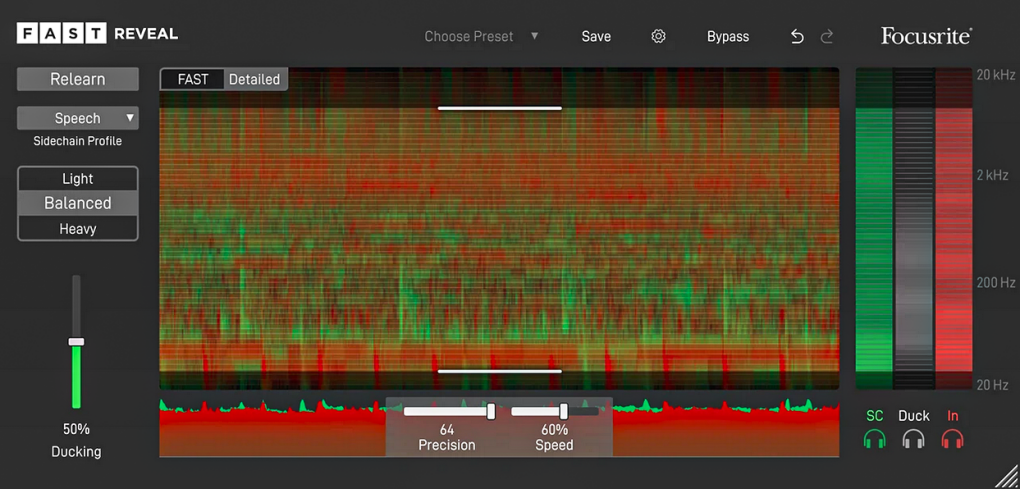Select the Balanced ducking mode
Viewport: 1020px width, 489px height.
(78, 203)
